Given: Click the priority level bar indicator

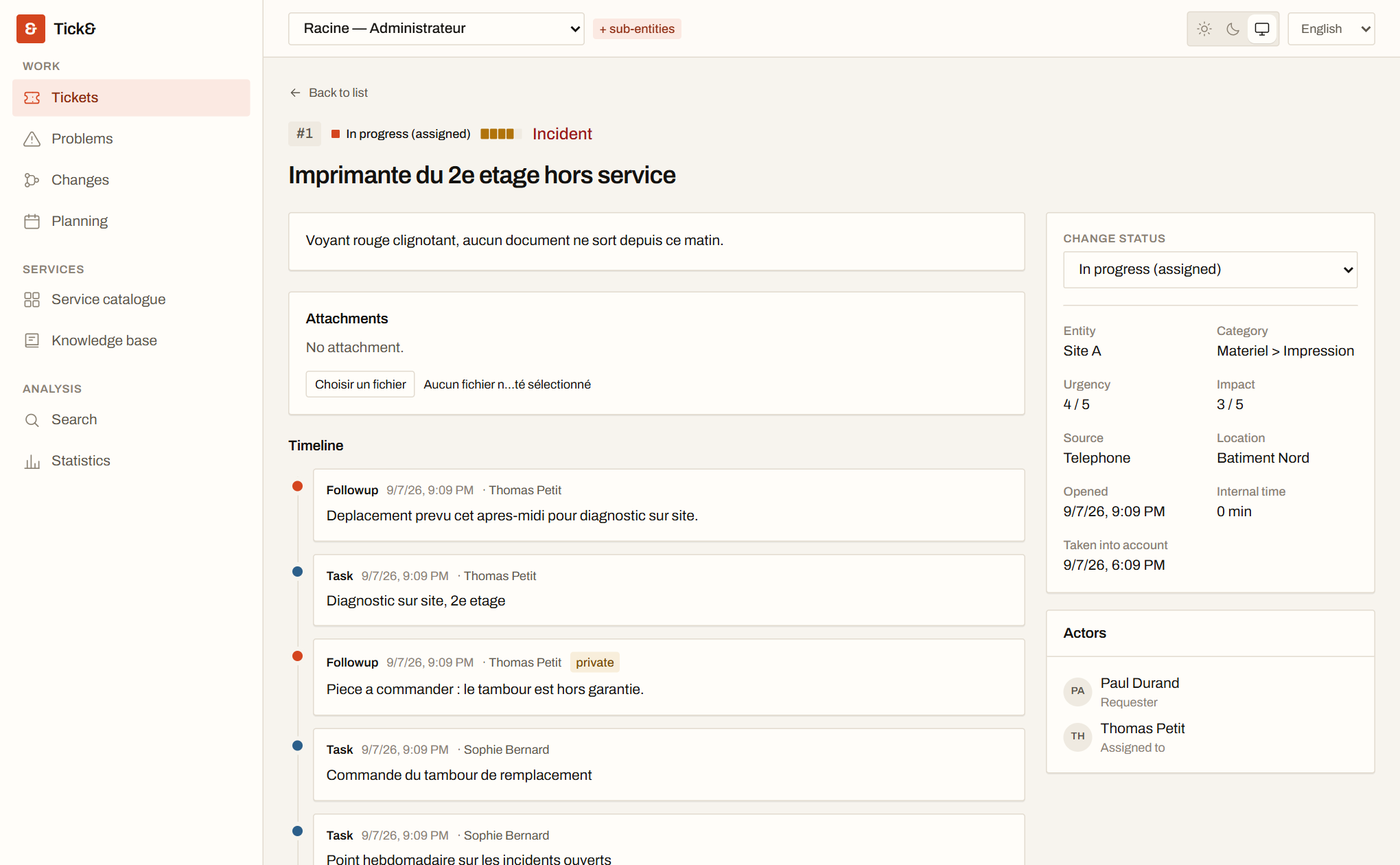Looking at the screenshot, I should 500,134.
